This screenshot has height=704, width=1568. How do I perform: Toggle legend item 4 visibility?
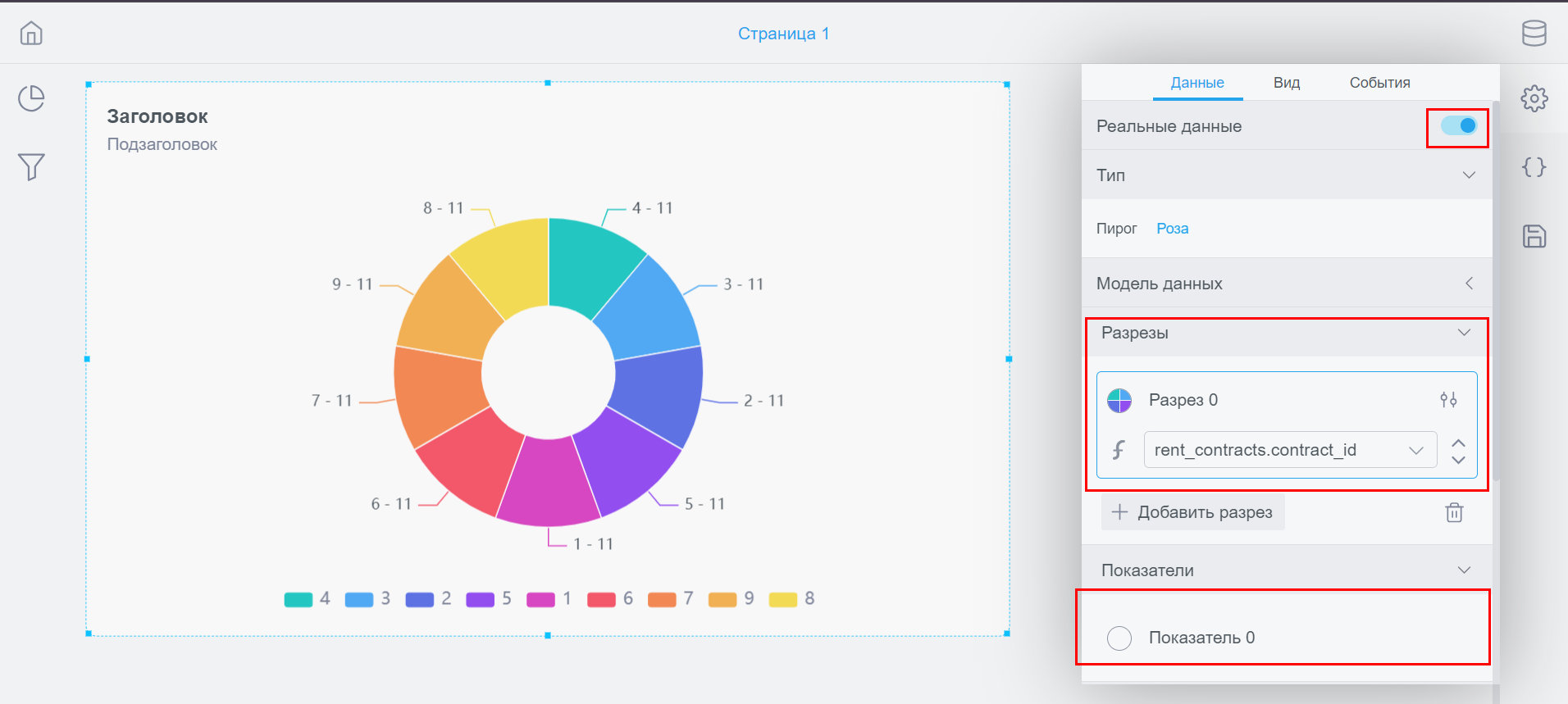[x=308, y=599]
